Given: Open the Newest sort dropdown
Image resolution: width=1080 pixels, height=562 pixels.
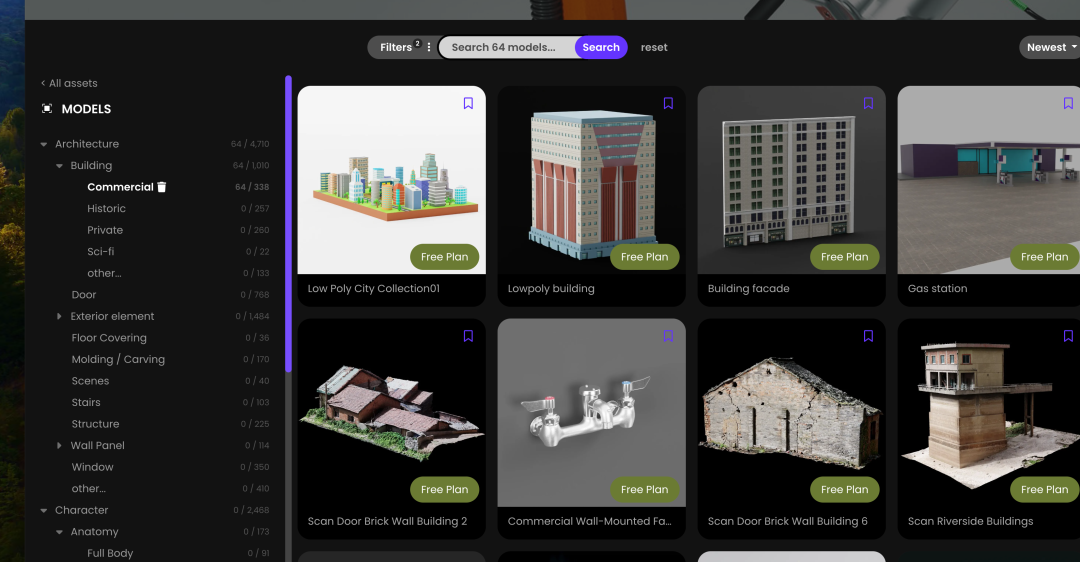Looking at the screenshot, I should tap(1051, 47).
